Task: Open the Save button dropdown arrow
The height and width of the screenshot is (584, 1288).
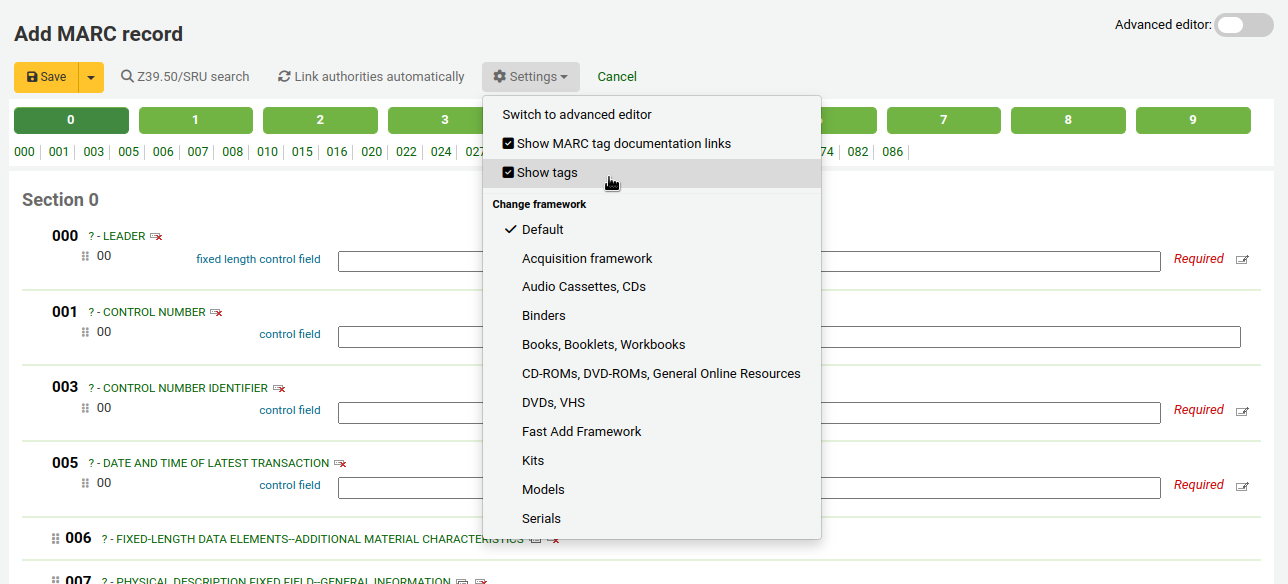Action: (89, 76)
